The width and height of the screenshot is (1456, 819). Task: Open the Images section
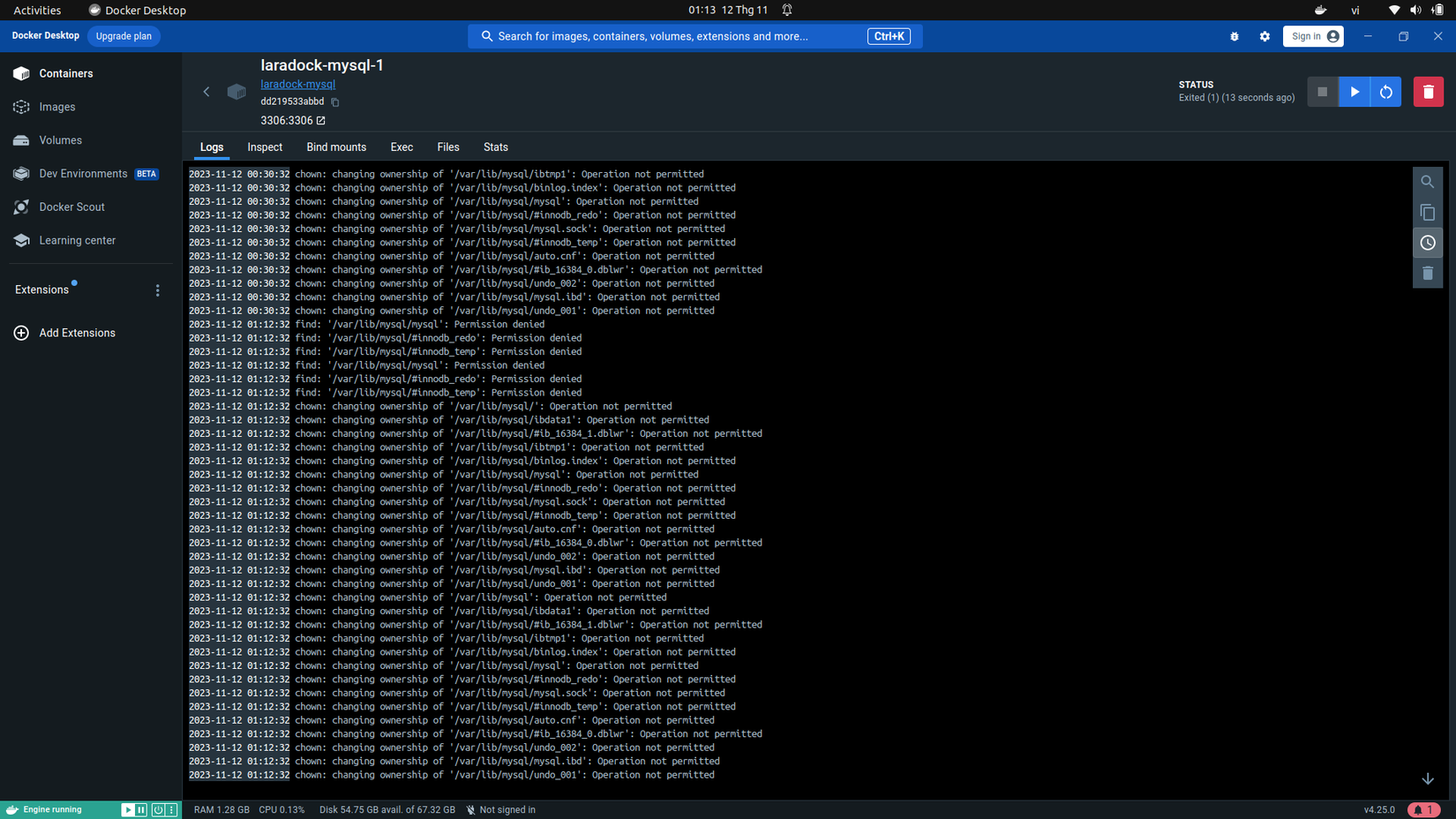point(57,107)
